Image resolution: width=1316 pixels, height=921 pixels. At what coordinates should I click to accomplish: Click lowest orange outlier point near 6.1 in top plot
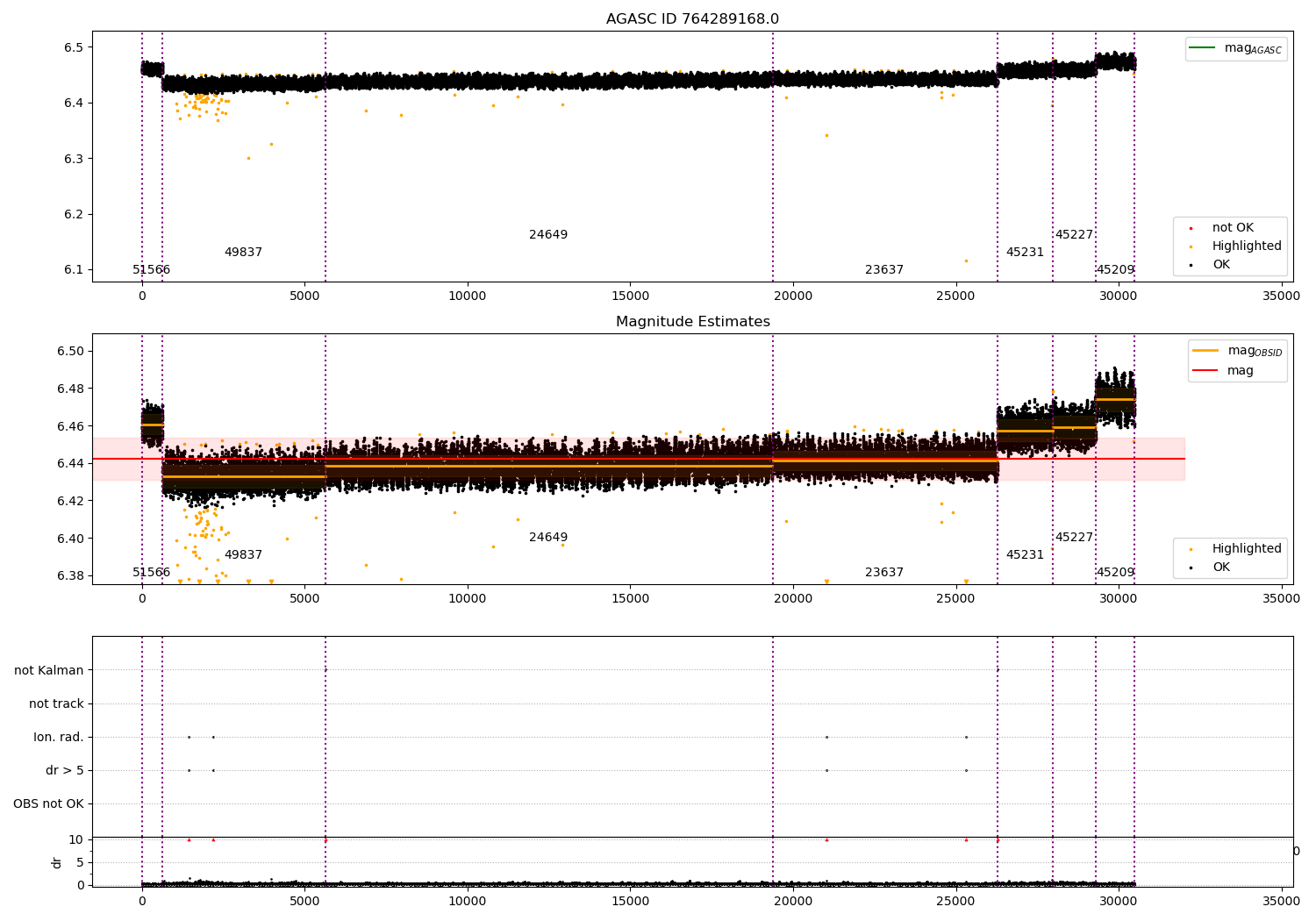pos(966,261)
